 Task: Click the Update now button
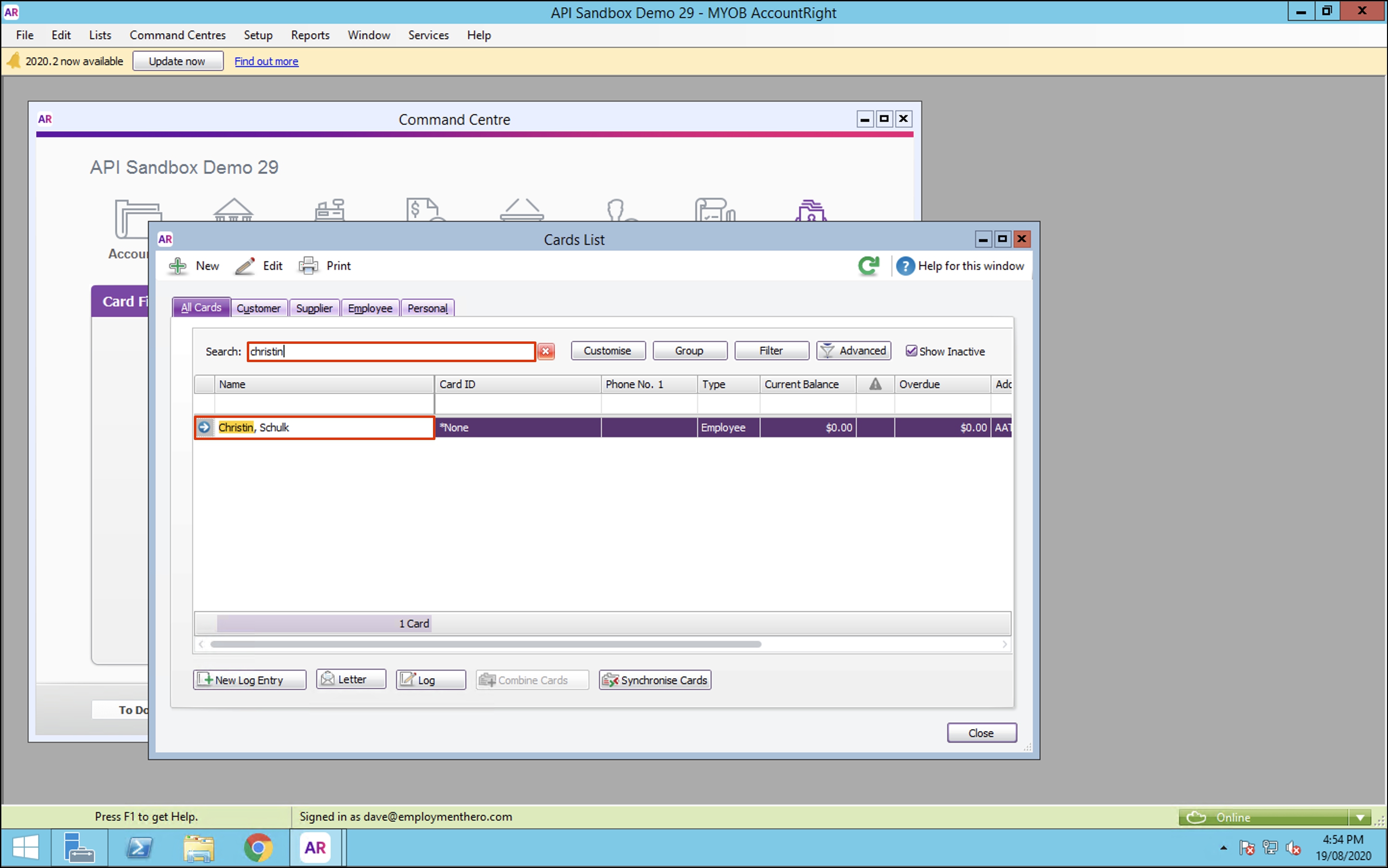[178, 61]
